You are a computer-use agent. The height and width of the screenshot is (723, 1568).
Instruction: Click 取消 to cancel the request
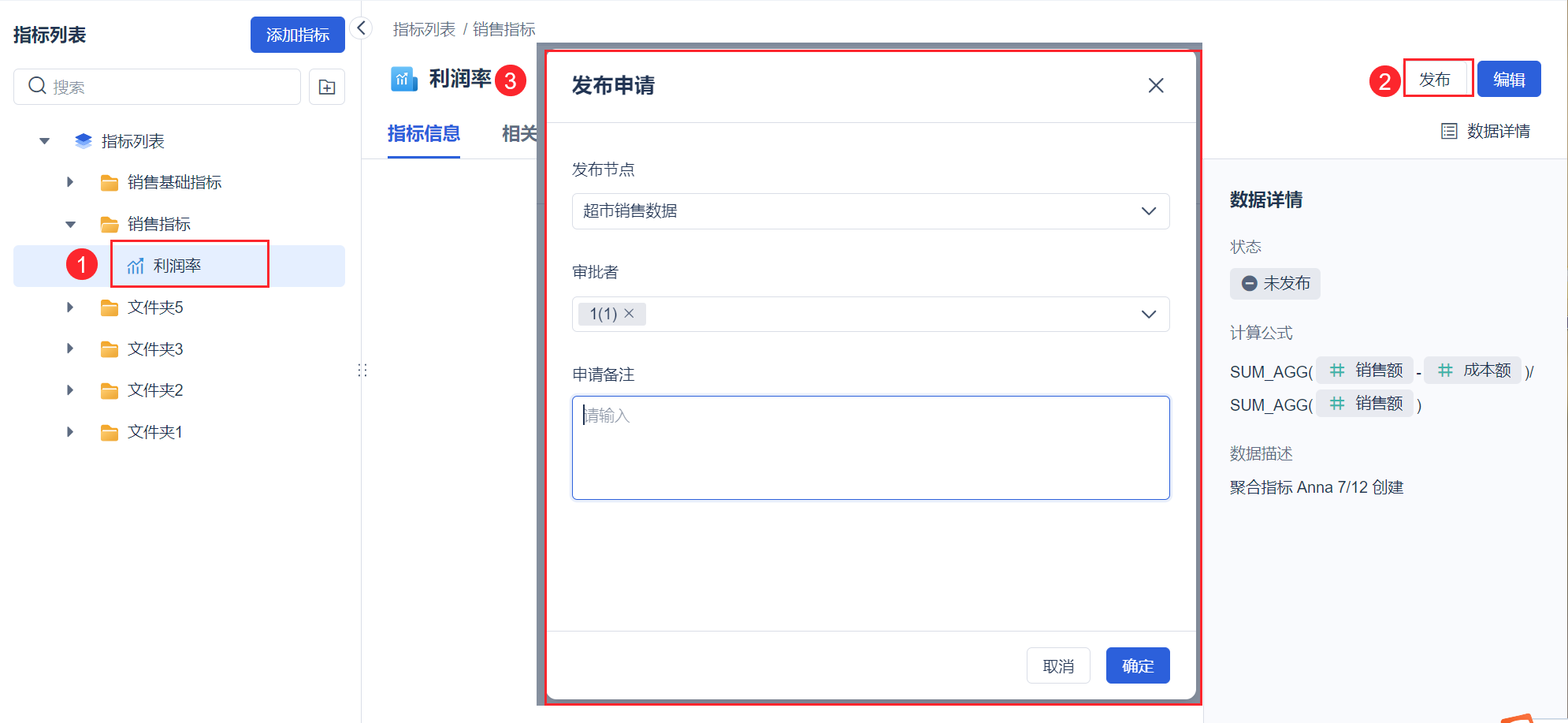tap(1057, 665)
